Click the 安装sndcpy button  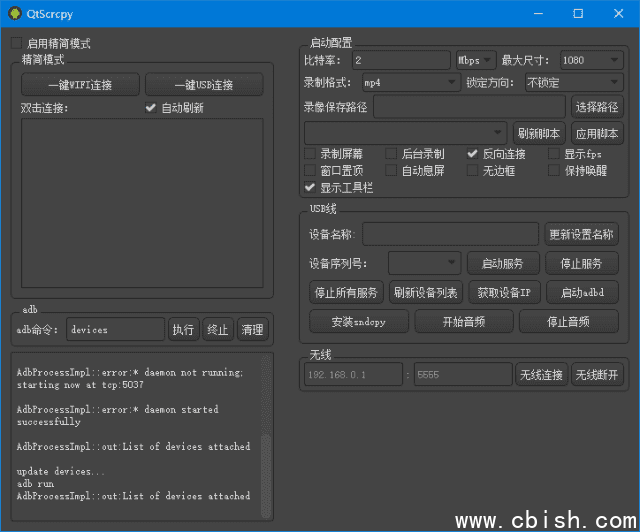point(358,322)
